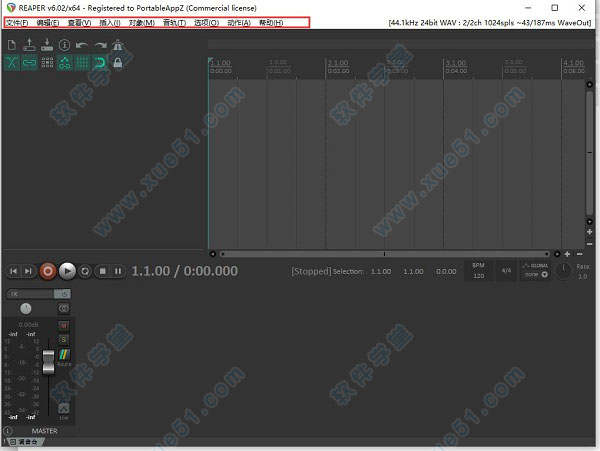Toggle envelope points move with items
This screenshot has width=600, height=451.
coord(65,62)
